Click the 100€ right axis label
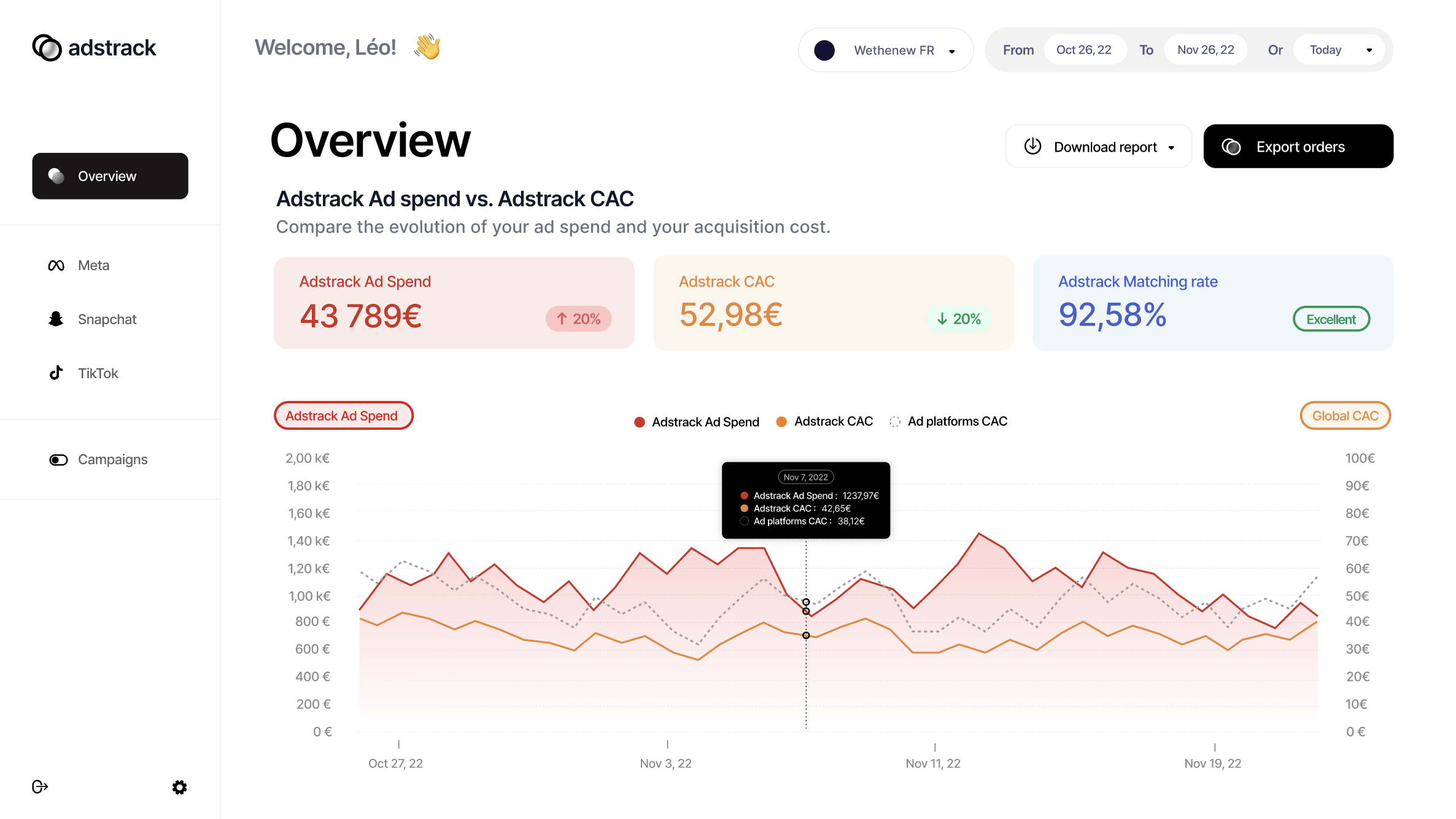This screenshot has height=819, width=1456. (1360, 459)
